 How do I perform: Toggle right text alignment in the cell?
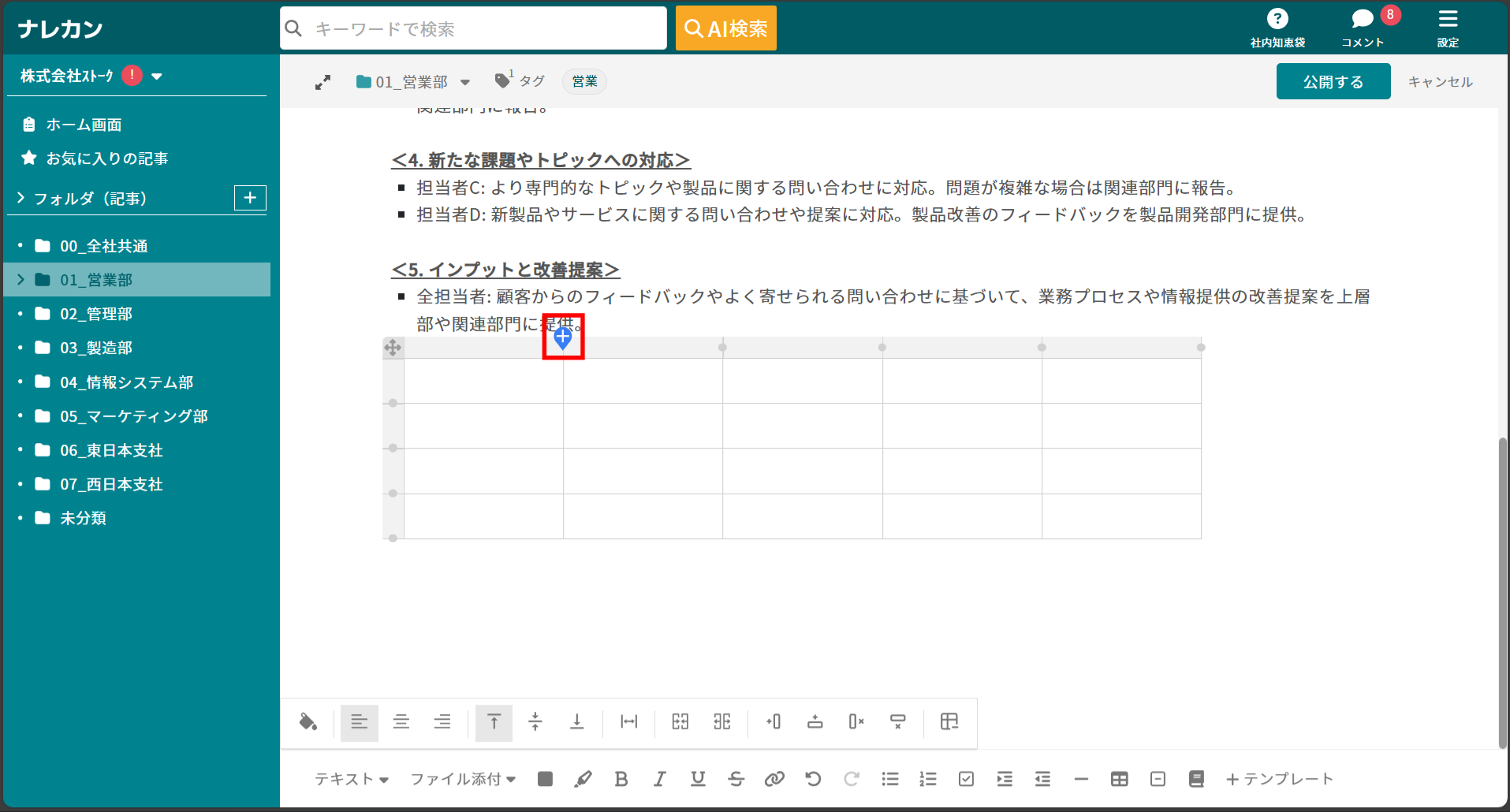tap(442, 722)
